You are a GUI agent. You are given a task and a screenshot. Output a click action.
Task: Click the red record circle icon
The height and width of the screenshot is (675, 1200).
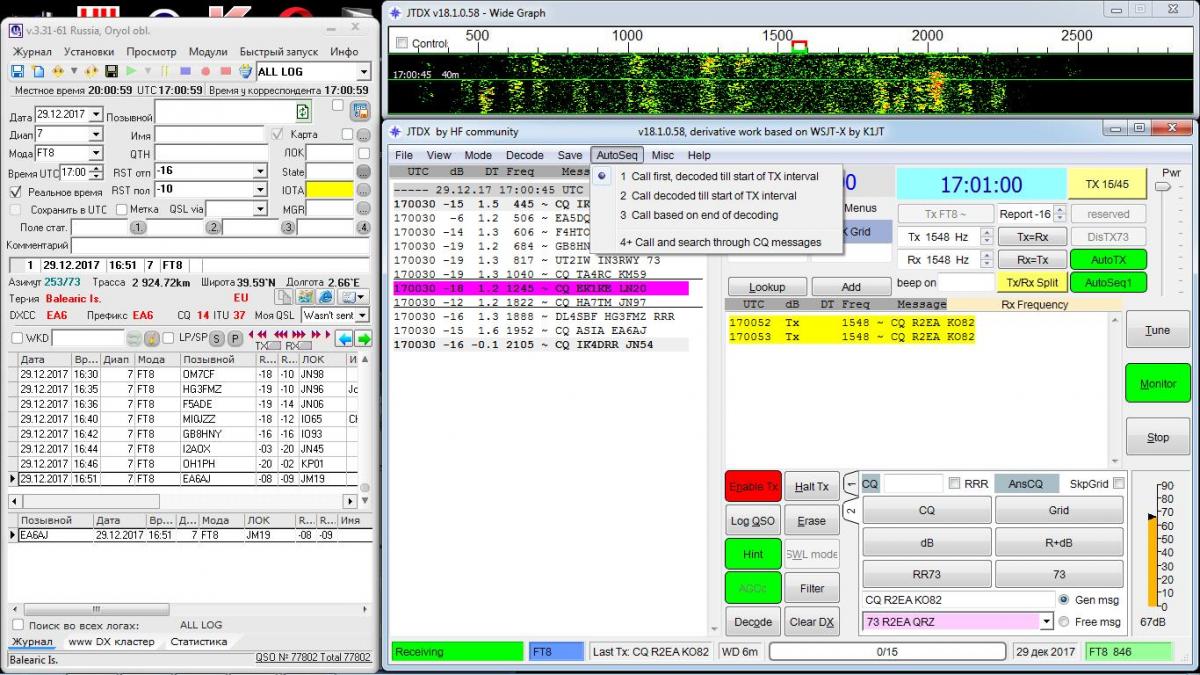tap(205, 72)
